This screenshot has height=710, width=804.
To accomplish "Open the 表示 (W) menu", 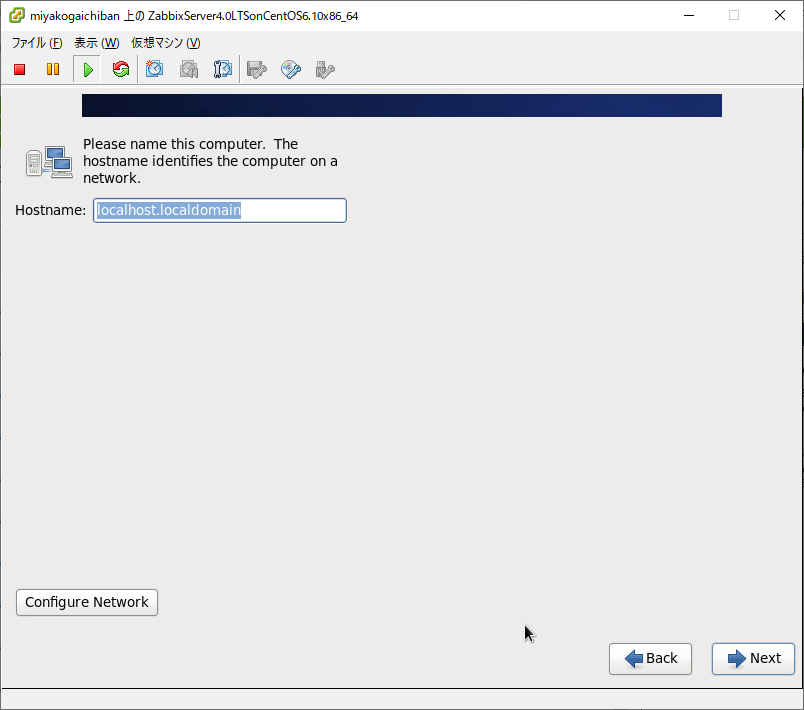I will pos(96,43).
